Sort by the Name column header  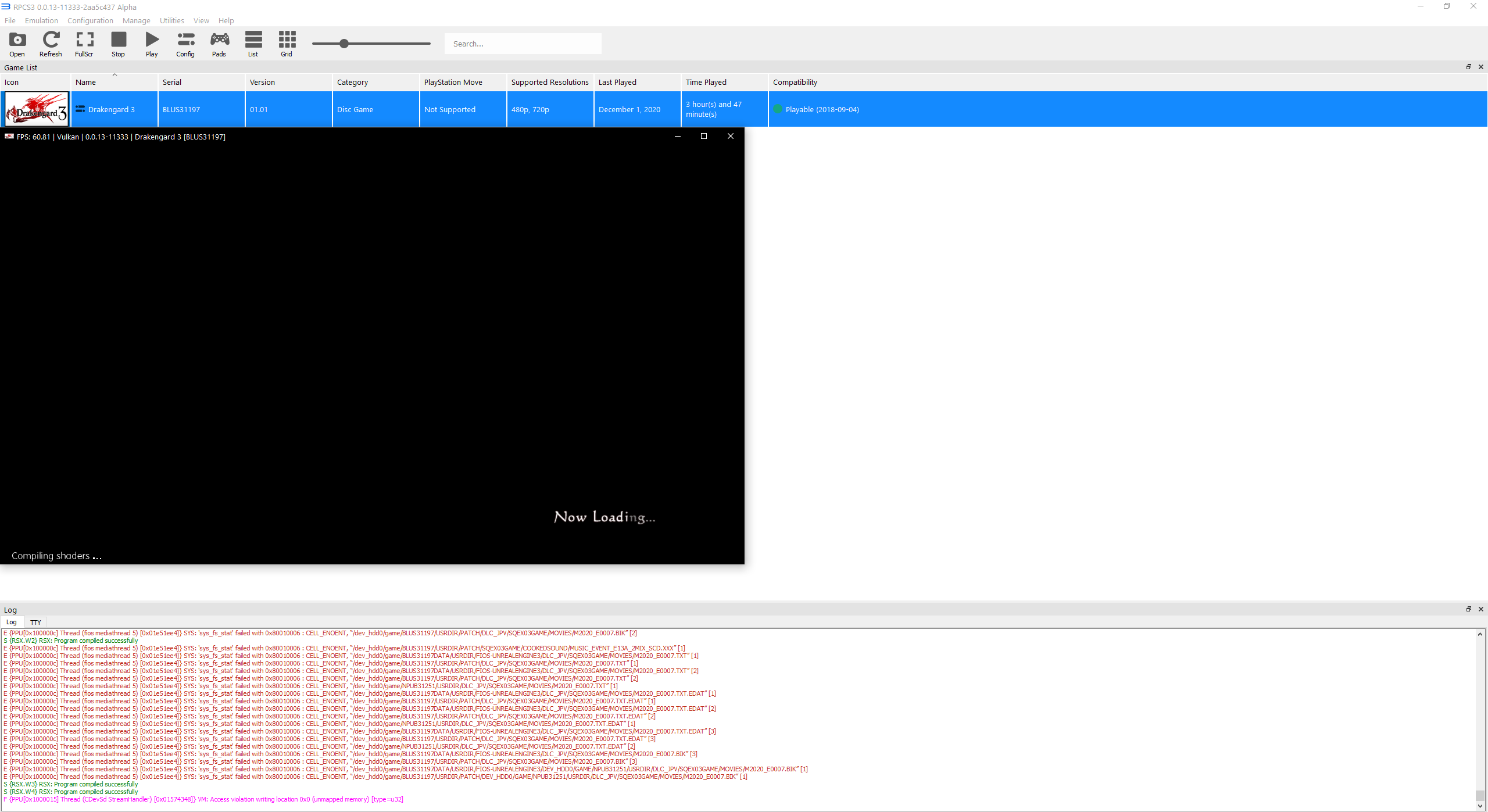click(115, 82)
